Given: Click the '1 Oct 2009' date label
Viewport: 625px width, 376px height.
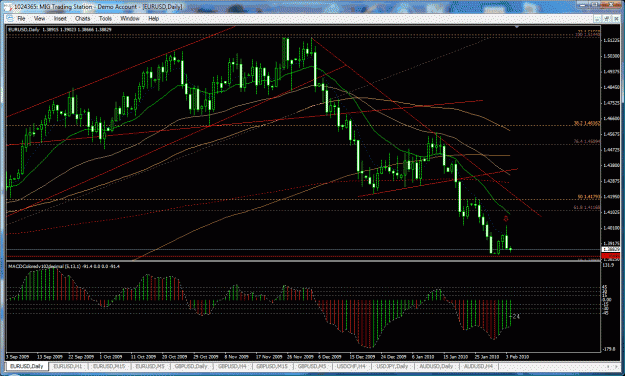Looking at the screenshot, I should pyautogui.click(x=111, y=356).
